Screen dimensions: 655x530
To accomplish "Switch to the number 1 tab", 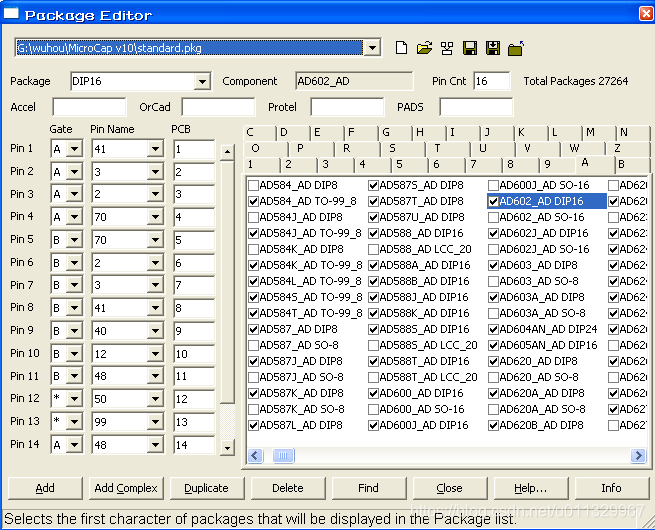I will (x=261, y=165).
